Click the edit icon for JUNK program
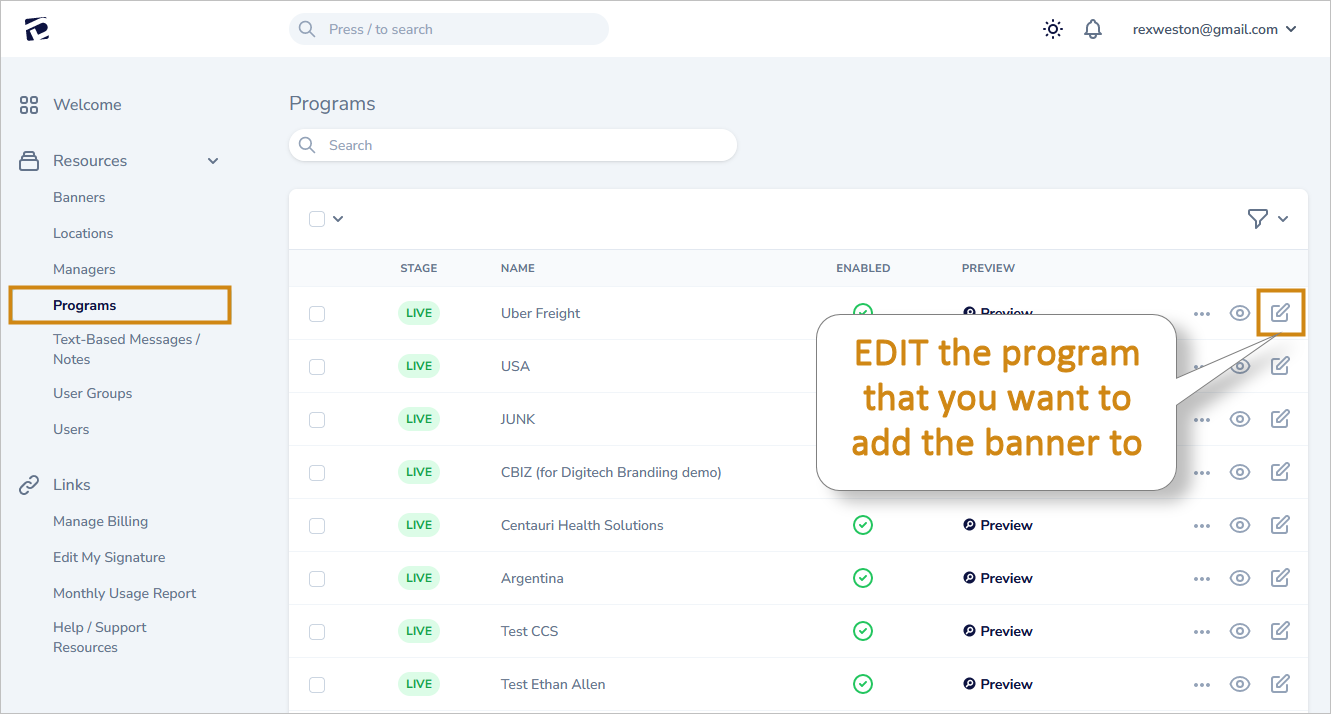Image resolution: width=1331 pixels, height=714 pixels. tap(1280, 419)
